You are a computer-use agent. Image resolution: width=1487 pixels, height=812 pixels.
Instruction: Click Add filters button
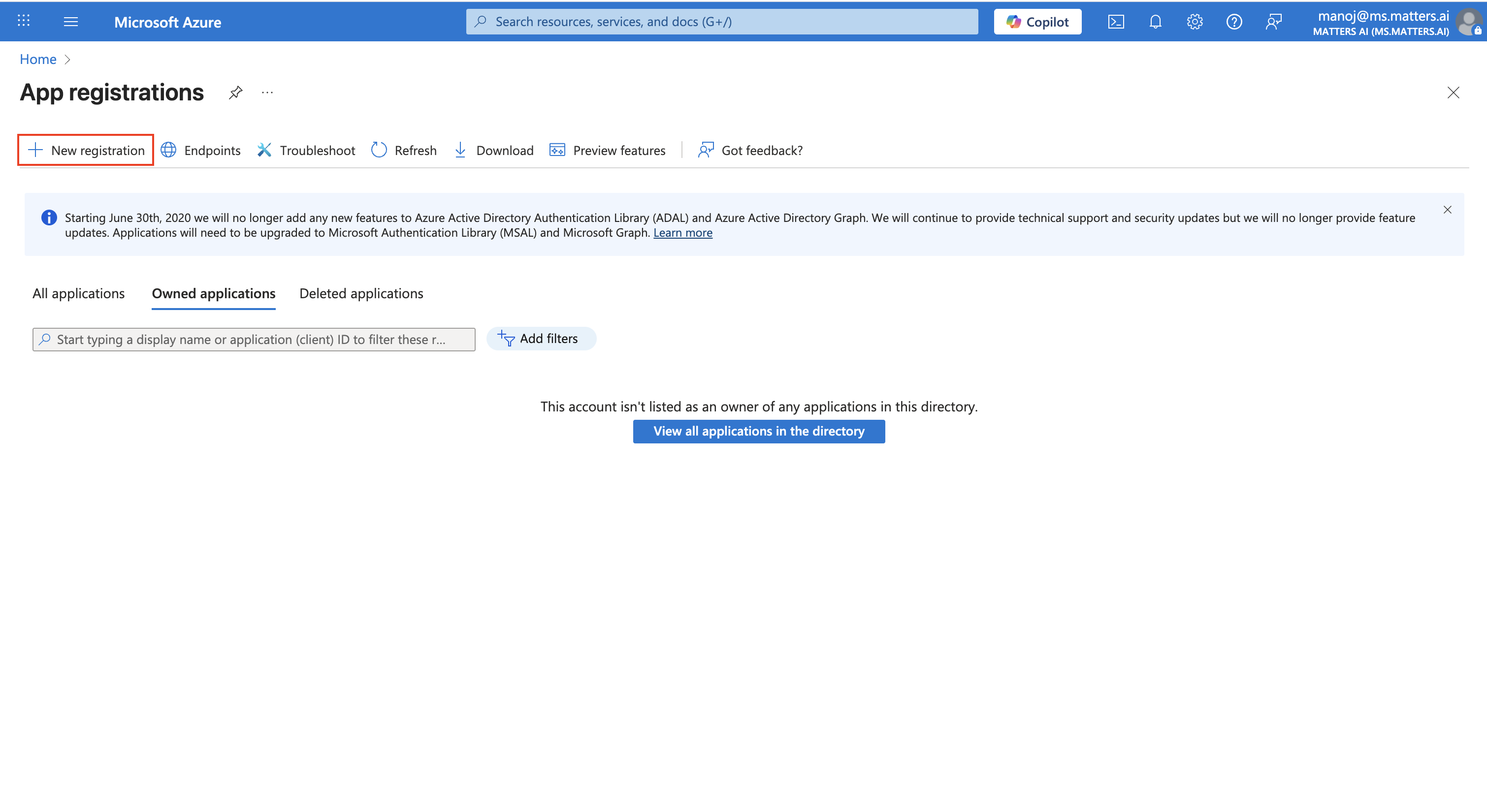pyautogui.click(x=541, y=338)
